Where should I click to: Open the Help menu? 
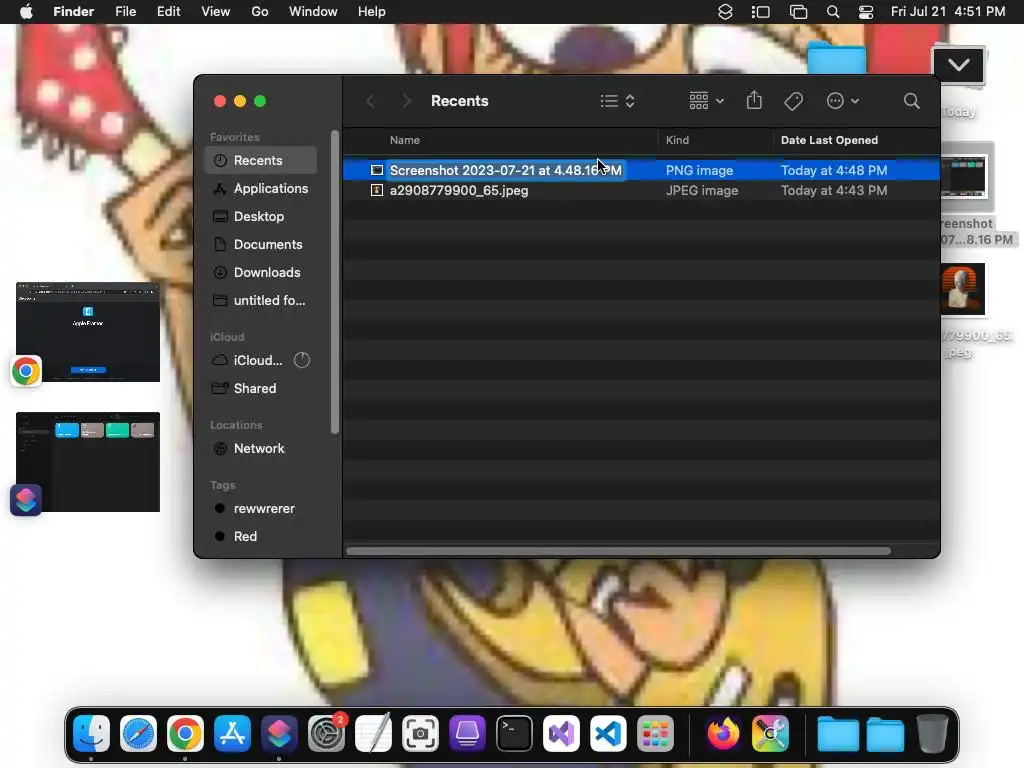[372, 12]
